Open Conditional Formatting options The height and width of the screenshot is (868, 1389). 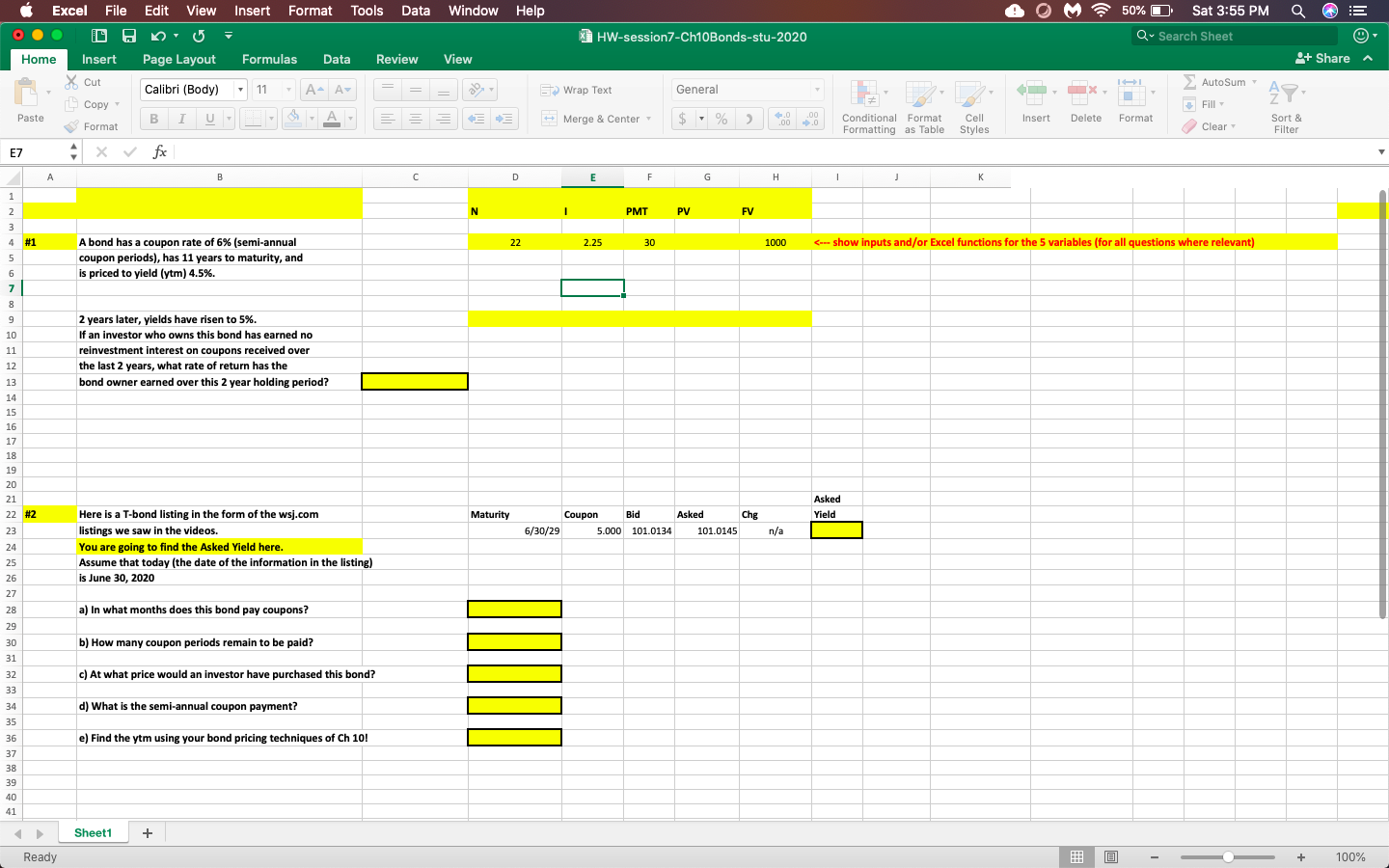pyautogui.click(x=868, y=101)
